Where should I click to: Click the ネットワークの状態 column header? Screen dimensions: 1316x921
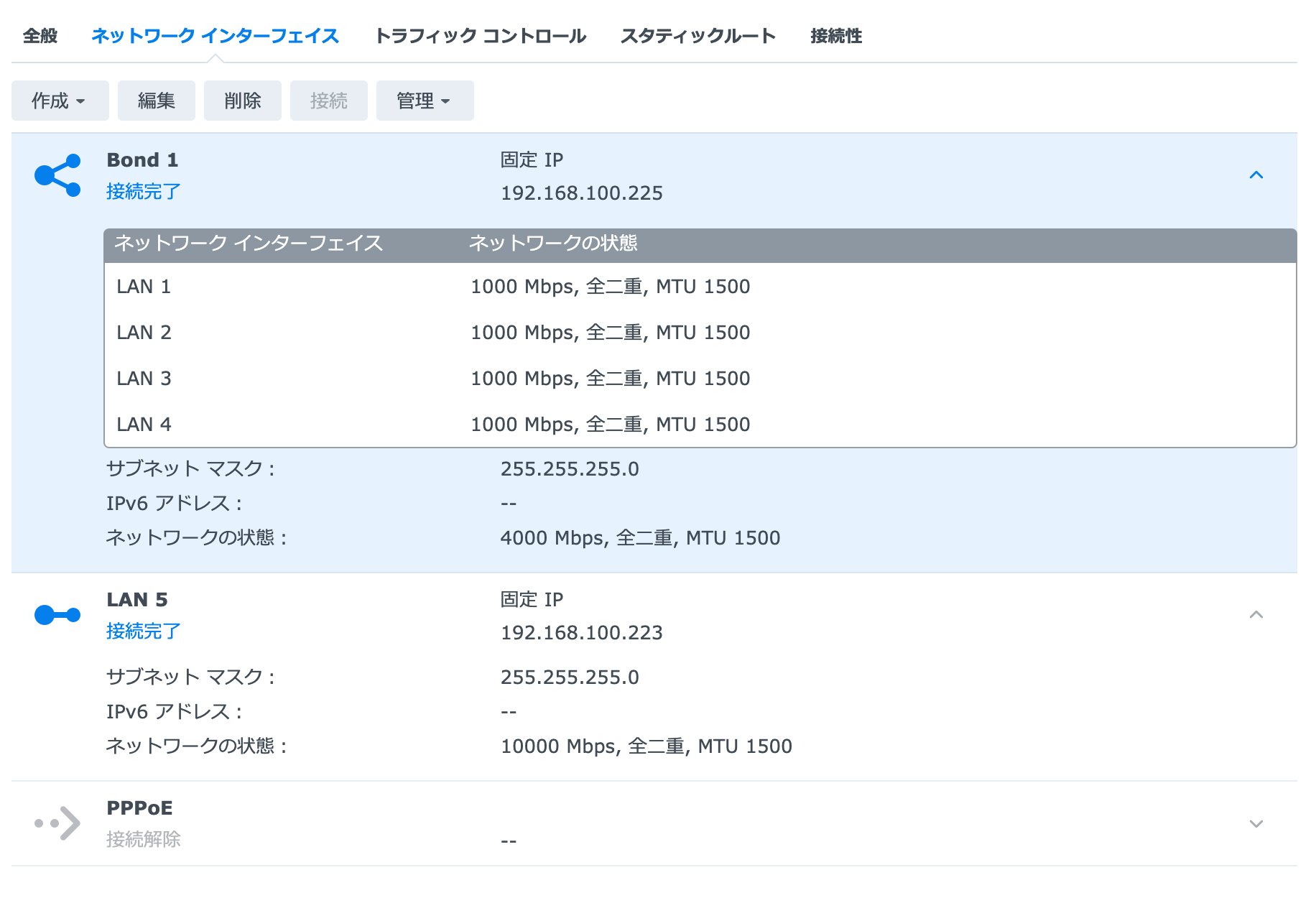pyautogui.click(x=553, y=244)
